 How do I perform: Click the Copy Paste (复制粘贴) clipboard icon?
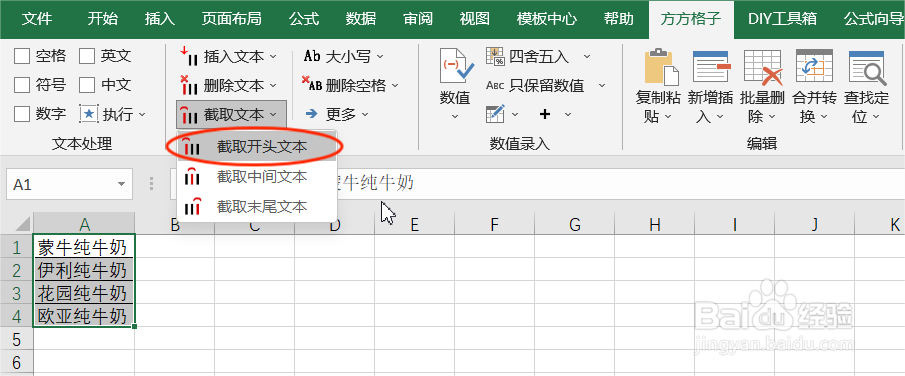661,67
